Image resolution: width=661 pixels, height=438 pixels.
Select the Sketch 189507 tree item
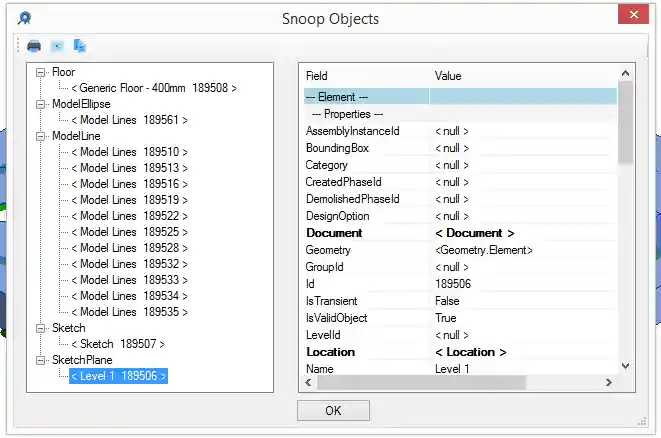click(118, 344)
